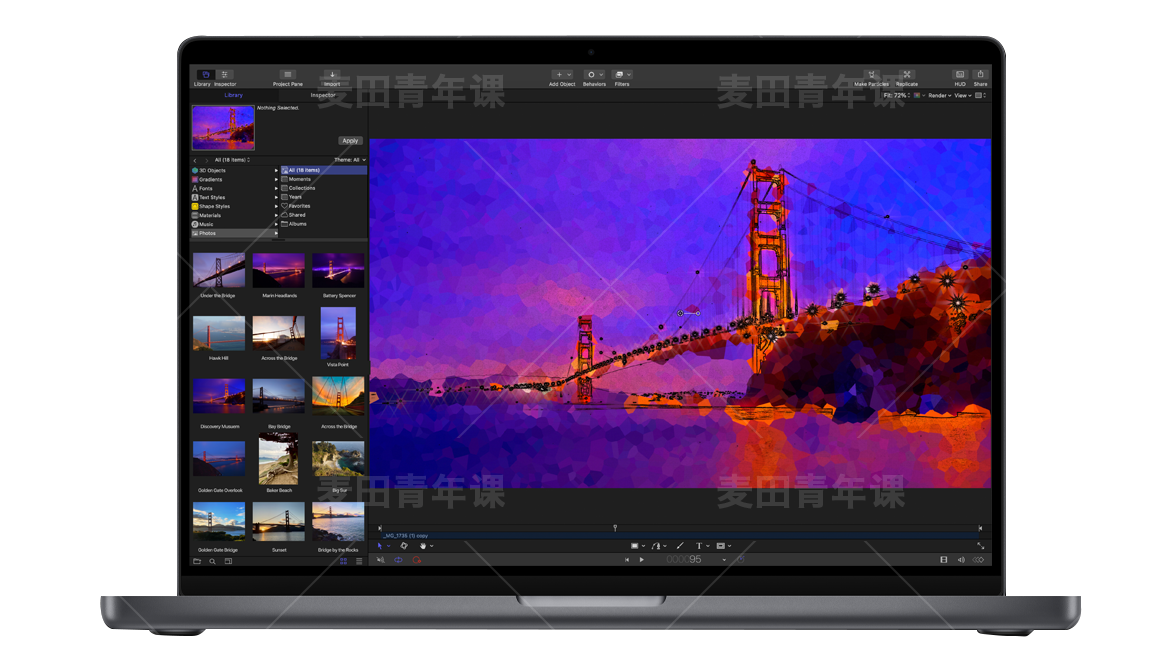Click the keyframe editor icon
The width and height of the screenshot is (1170, 665).
[x=978, y=560]
